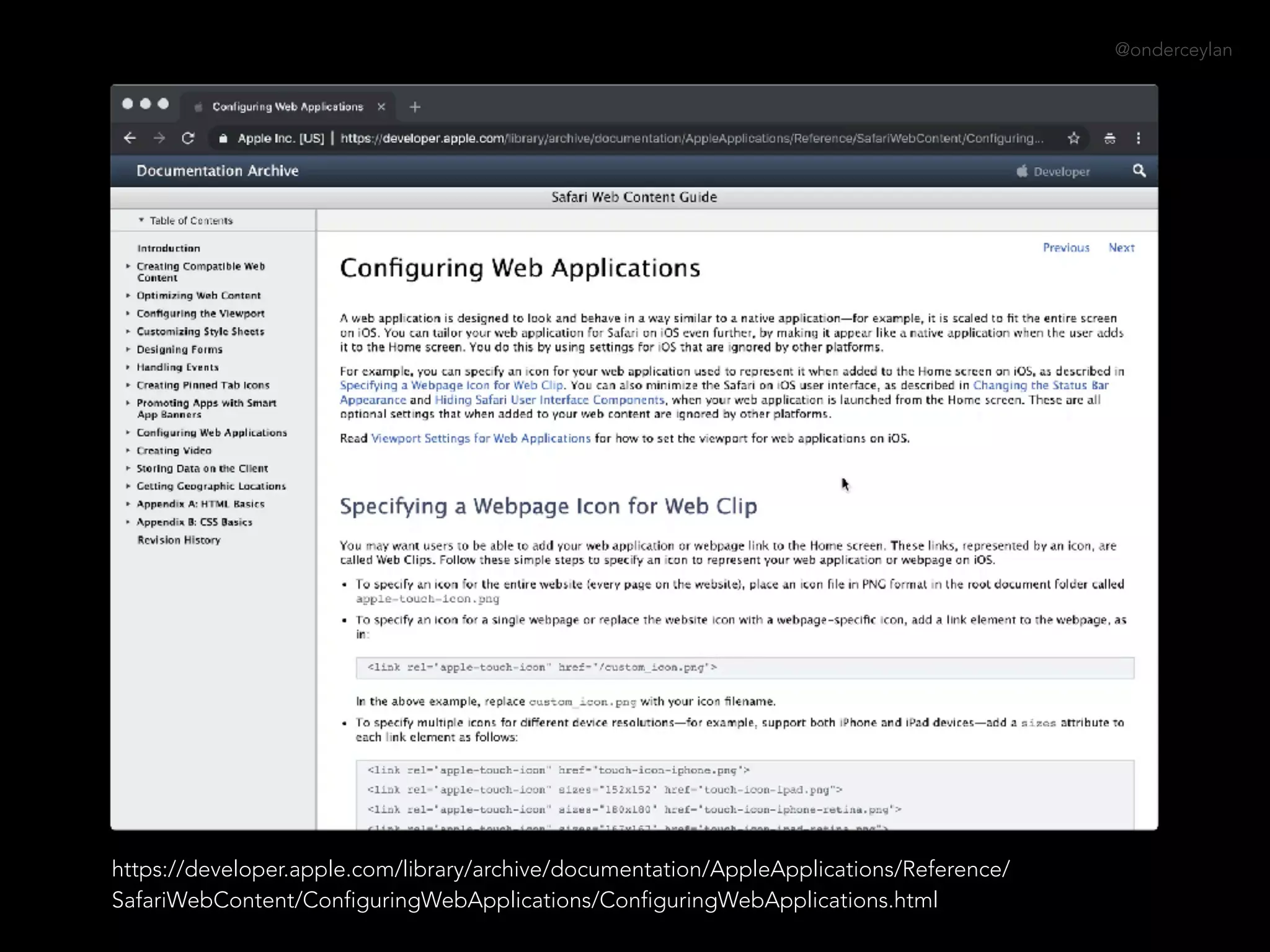This screenshot has height=952, width=1270.
Task: Open Creating Video in the sidebar
Action: coord(174,451)
